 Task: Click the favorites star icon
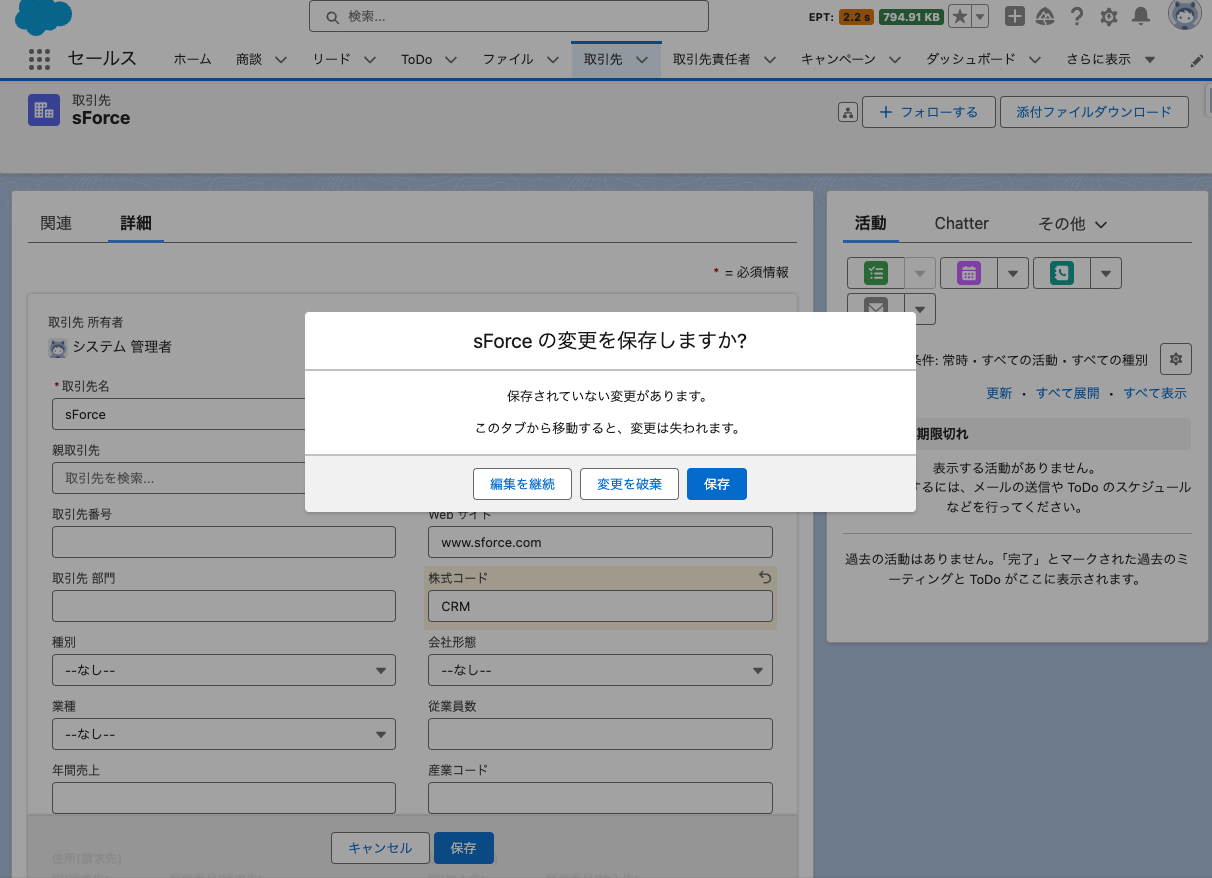point(959,16)
